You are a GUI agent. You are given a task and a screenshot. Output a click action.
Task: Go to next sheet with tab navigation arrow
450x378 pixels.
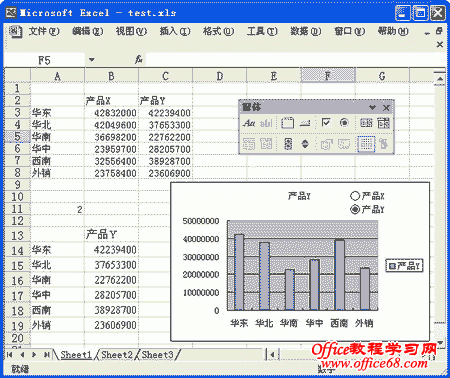click(34, 354)
